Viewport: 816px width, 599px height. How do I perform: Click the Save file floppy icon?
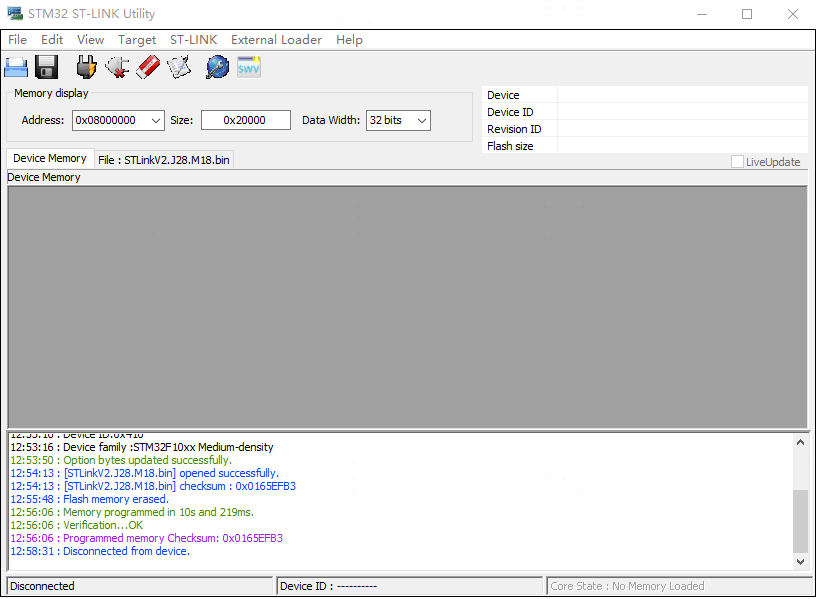pyautogui.click(x=46, y=67)
